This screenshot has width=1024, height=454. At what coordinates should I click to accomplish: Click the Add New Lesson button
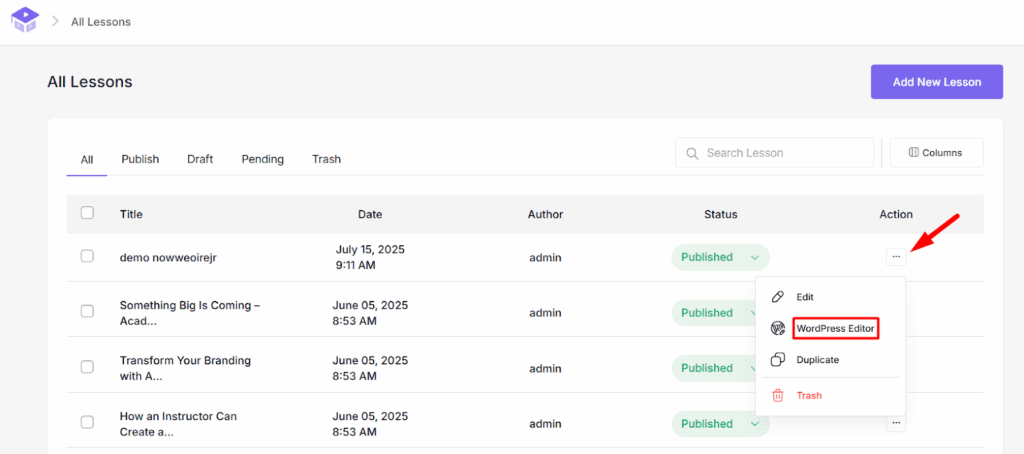pos(936,82)
